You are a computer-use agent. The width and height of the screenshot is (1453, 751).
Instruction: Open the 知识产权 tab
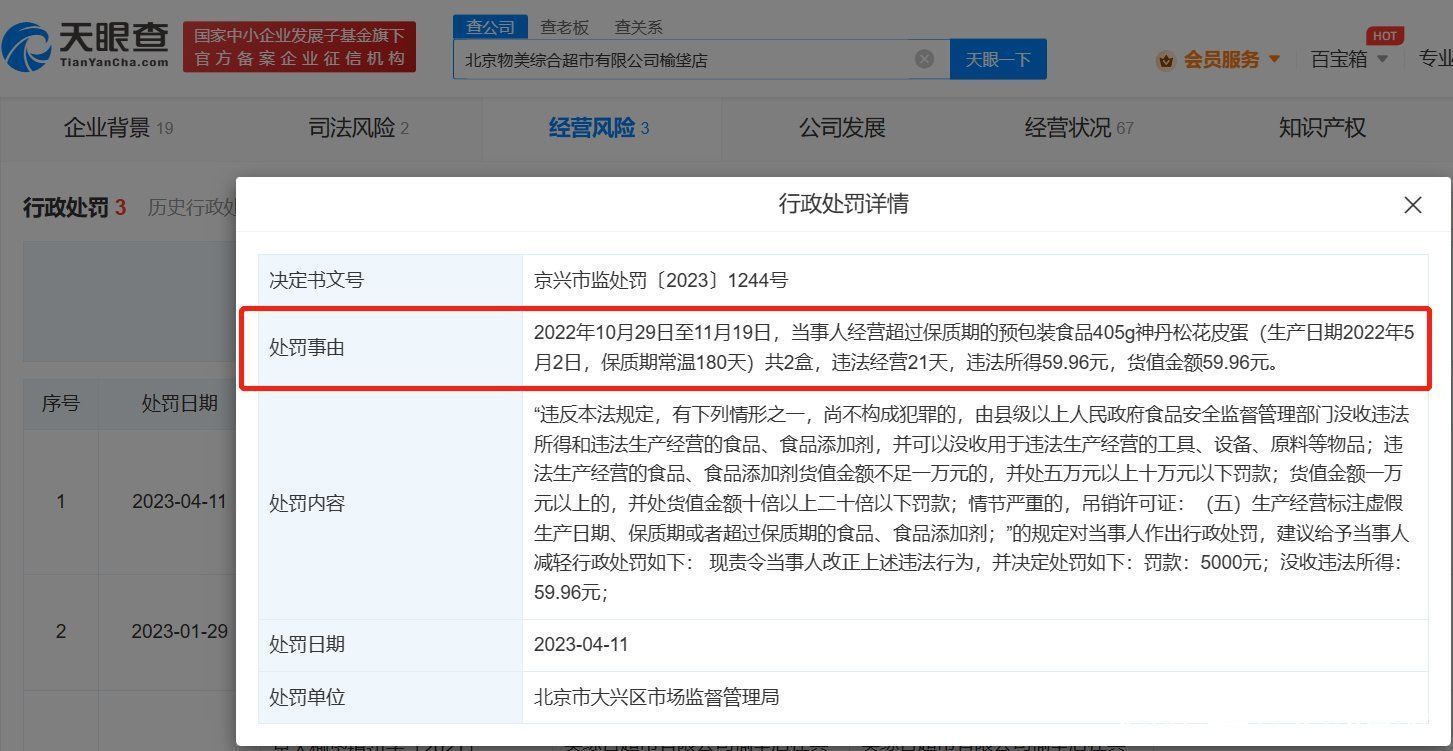[1322, 128]
